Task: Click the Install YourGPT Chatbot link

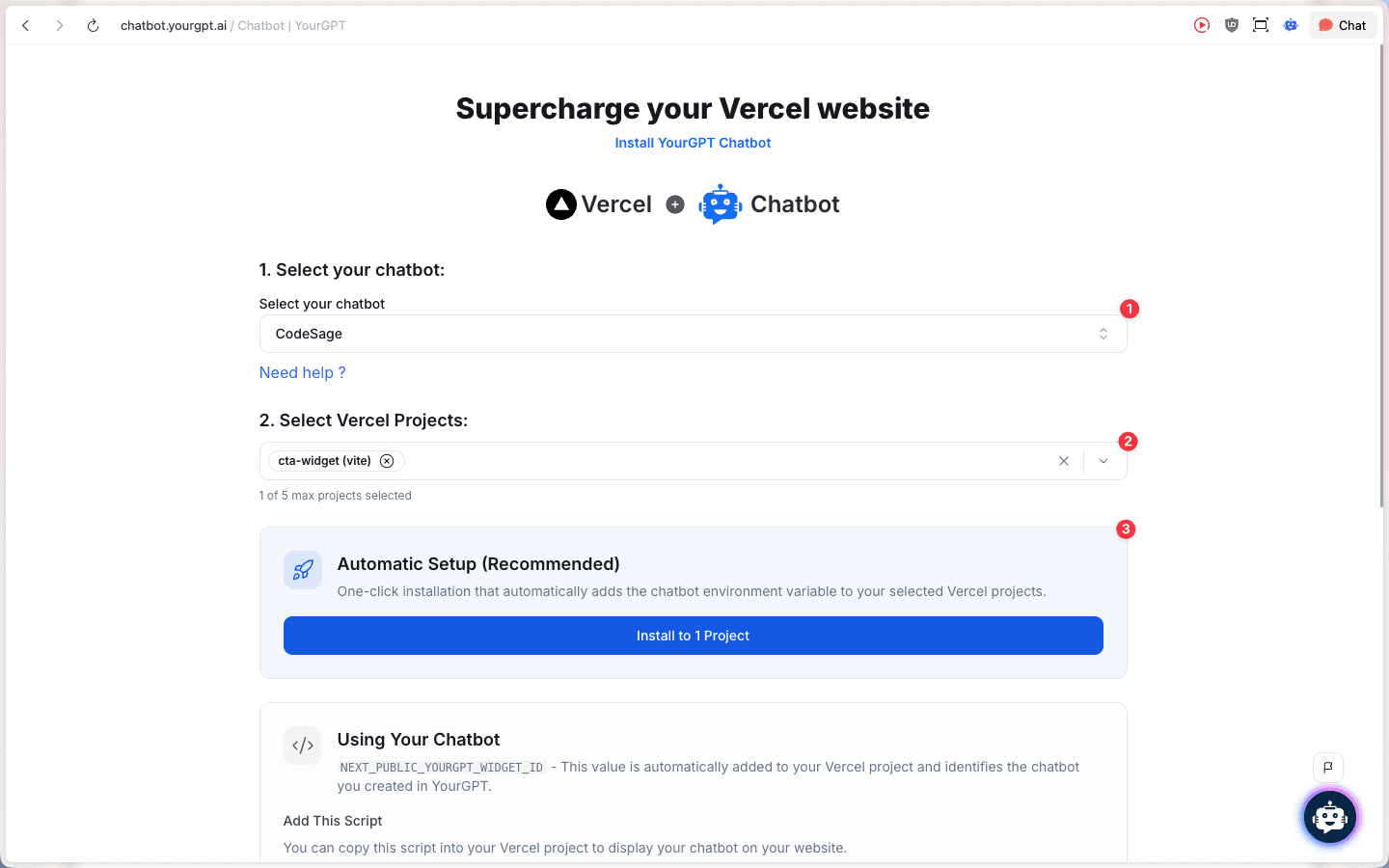Action: [x=693, y=143]
